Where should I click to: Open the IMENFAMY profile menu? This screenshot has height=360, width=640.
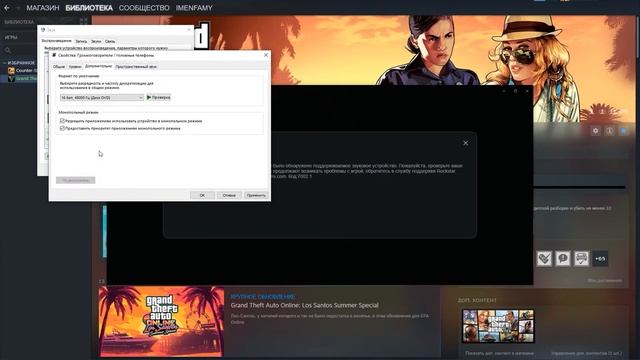click(194, 8)
